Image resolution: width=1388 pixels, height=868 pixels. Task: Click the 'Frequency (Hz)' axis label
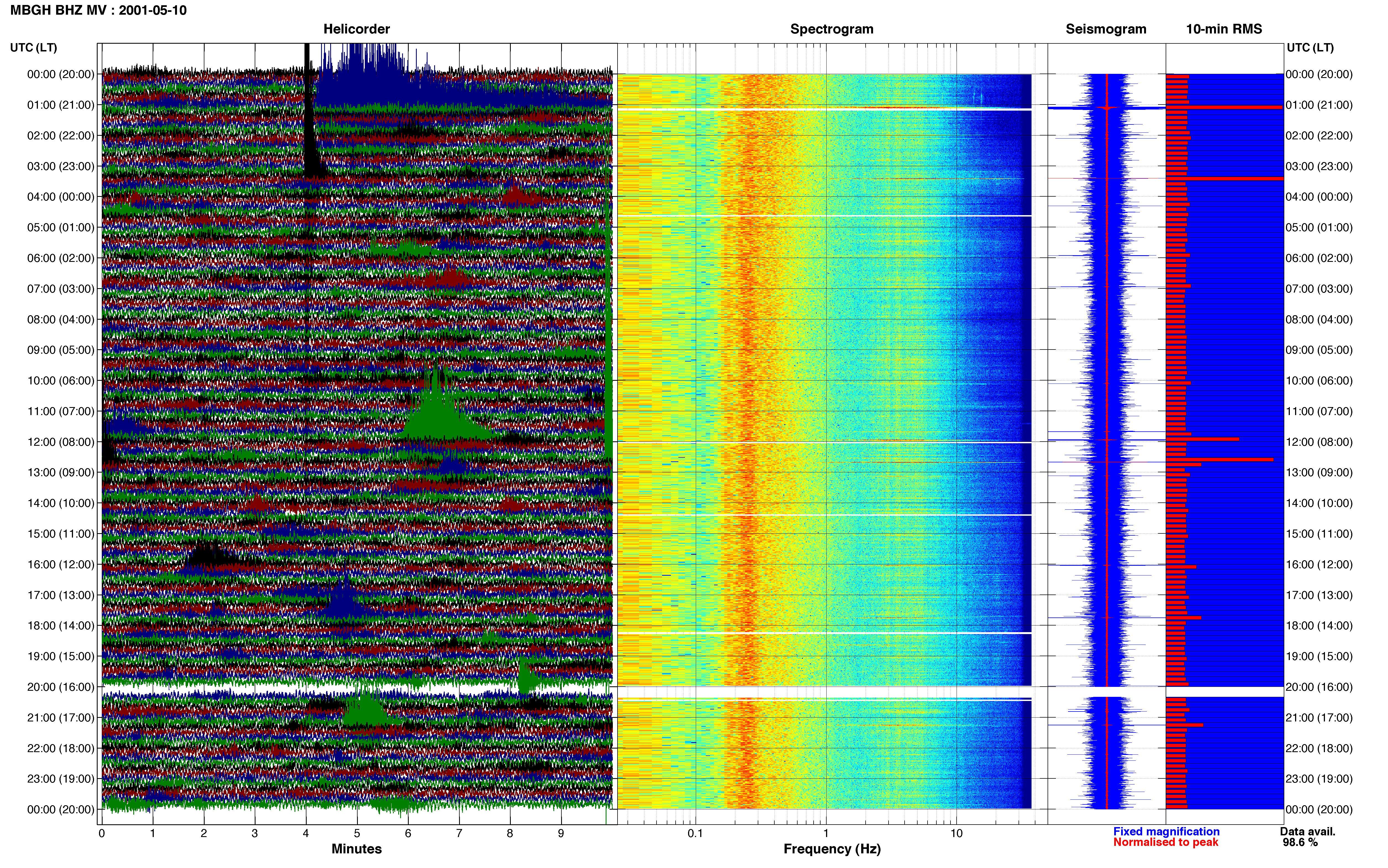coord(832,848)
